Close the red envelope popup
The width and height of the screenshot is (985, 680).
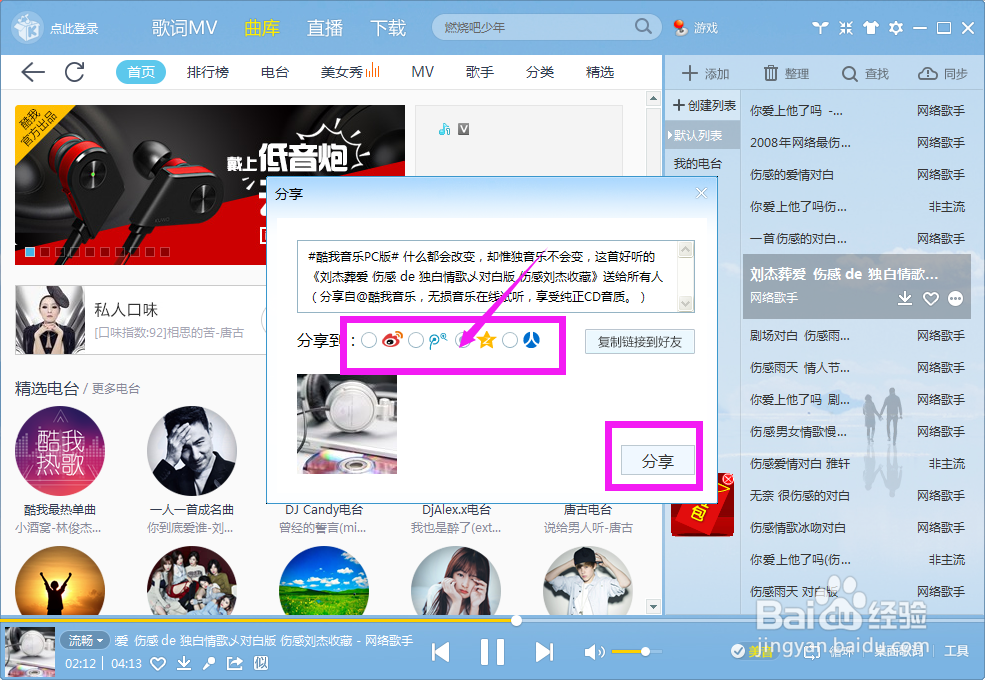click(x=727, y=480)
